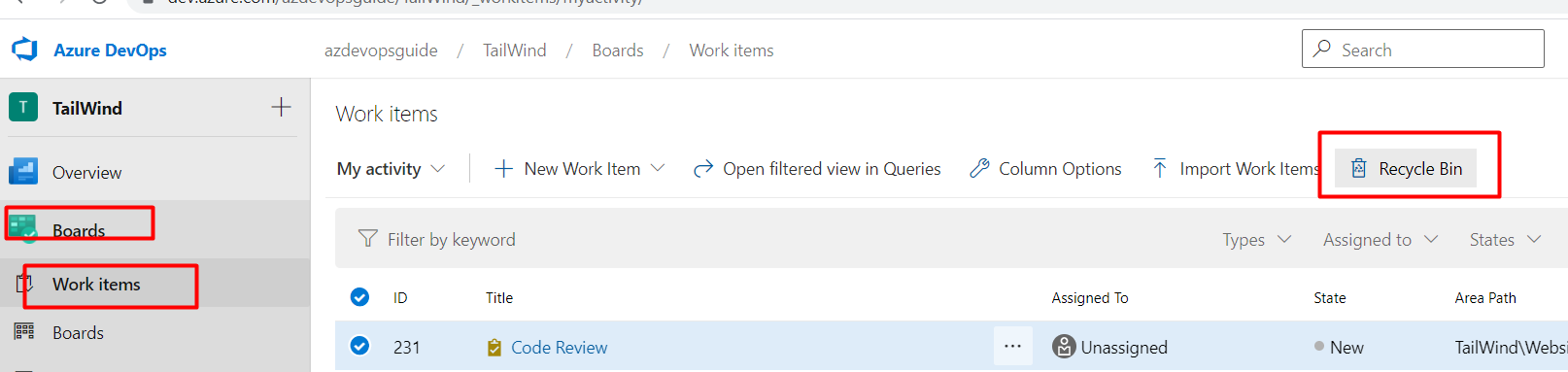Open the Code Review work item link

[559, 348]
